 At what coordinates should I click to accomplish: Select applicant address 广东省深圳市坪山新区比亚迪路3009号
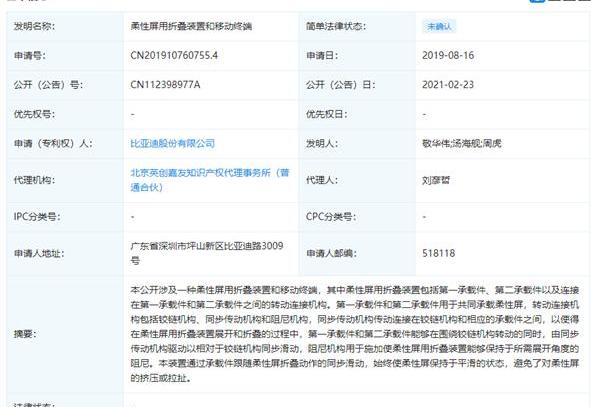point(207,253)
